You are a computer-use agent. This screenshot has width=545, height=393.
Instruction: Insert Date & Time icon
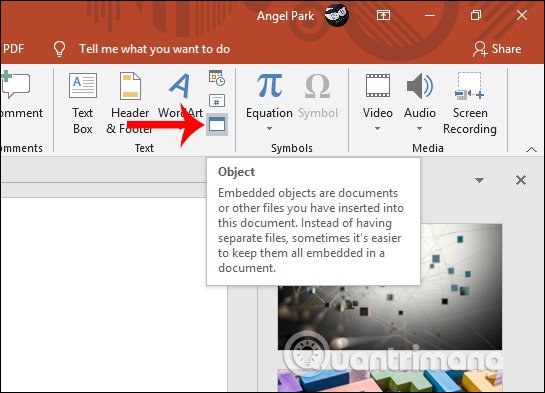217,78
